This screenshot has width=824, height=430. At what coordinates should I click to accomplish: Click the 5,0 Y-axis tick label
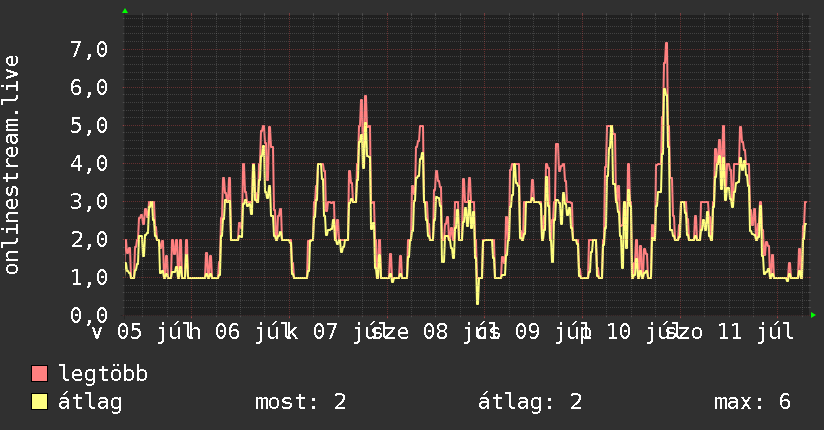click(89, 126)
